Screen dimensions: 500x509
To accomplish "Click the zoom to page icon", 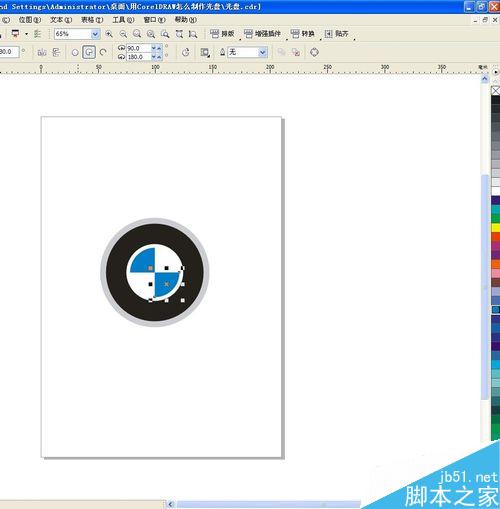I will (165, 34).
